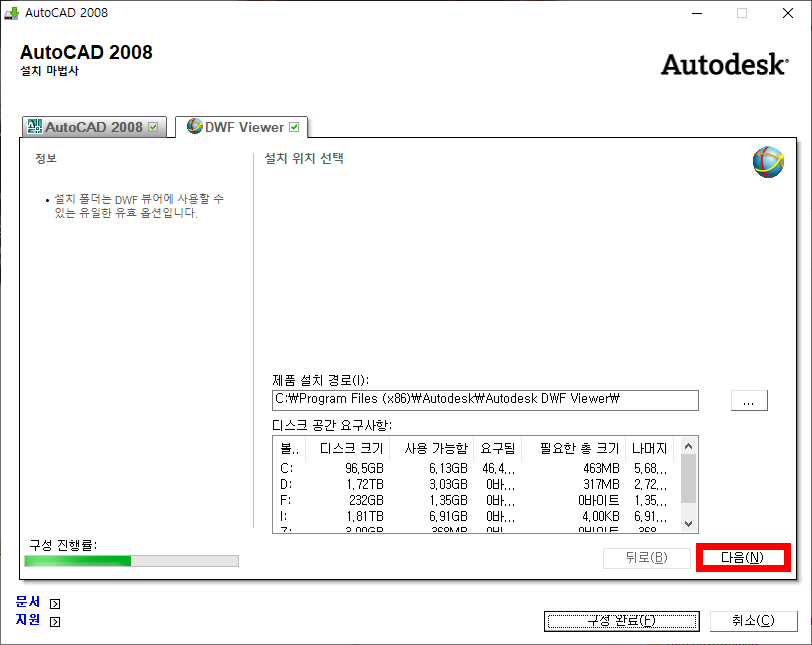This screenshot has width=812, height=645.
Task: Click the 317MB required total cell
Action: [601, 485]
